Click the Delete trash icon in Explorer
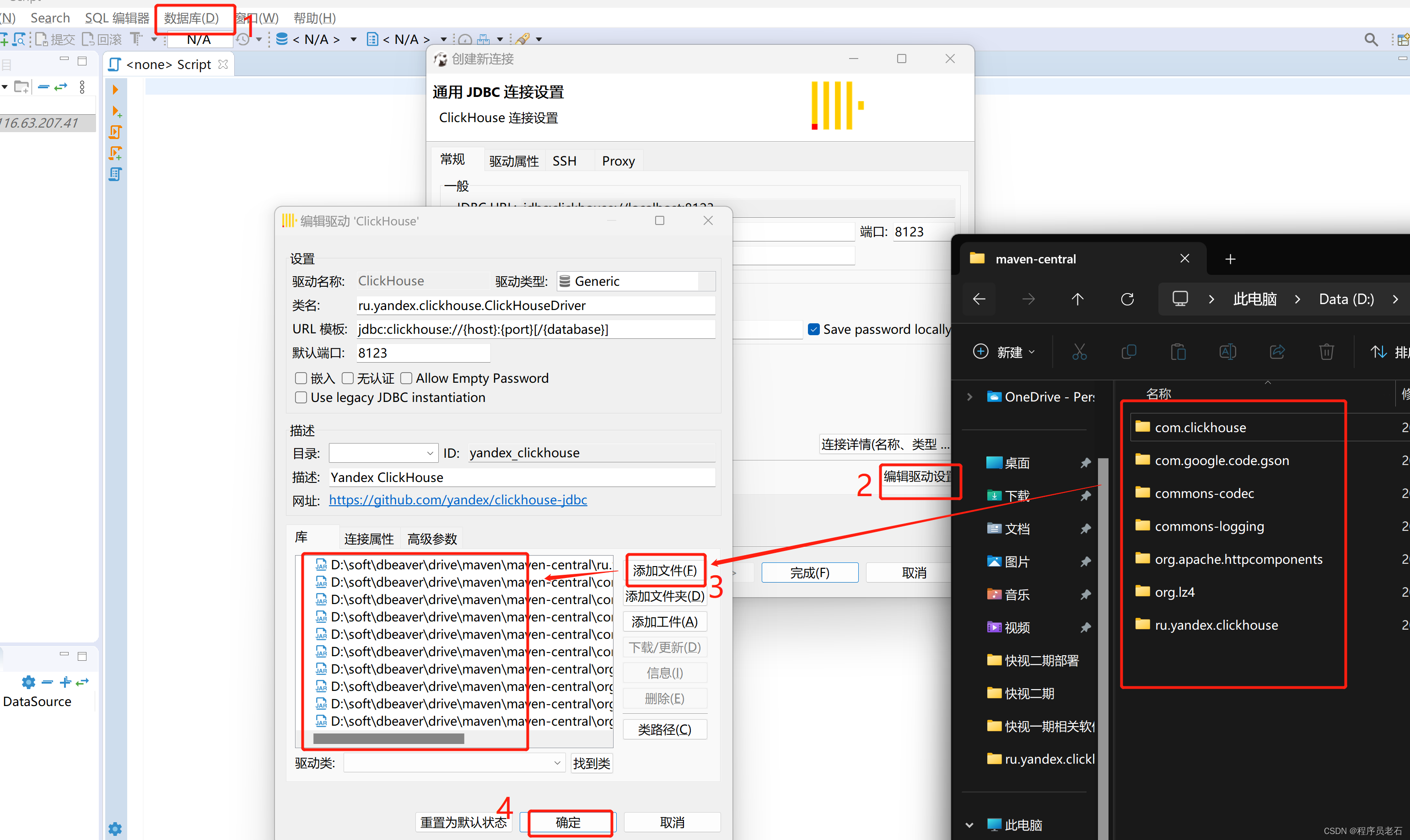1410x840 pixels. [x=1326, y=352]
